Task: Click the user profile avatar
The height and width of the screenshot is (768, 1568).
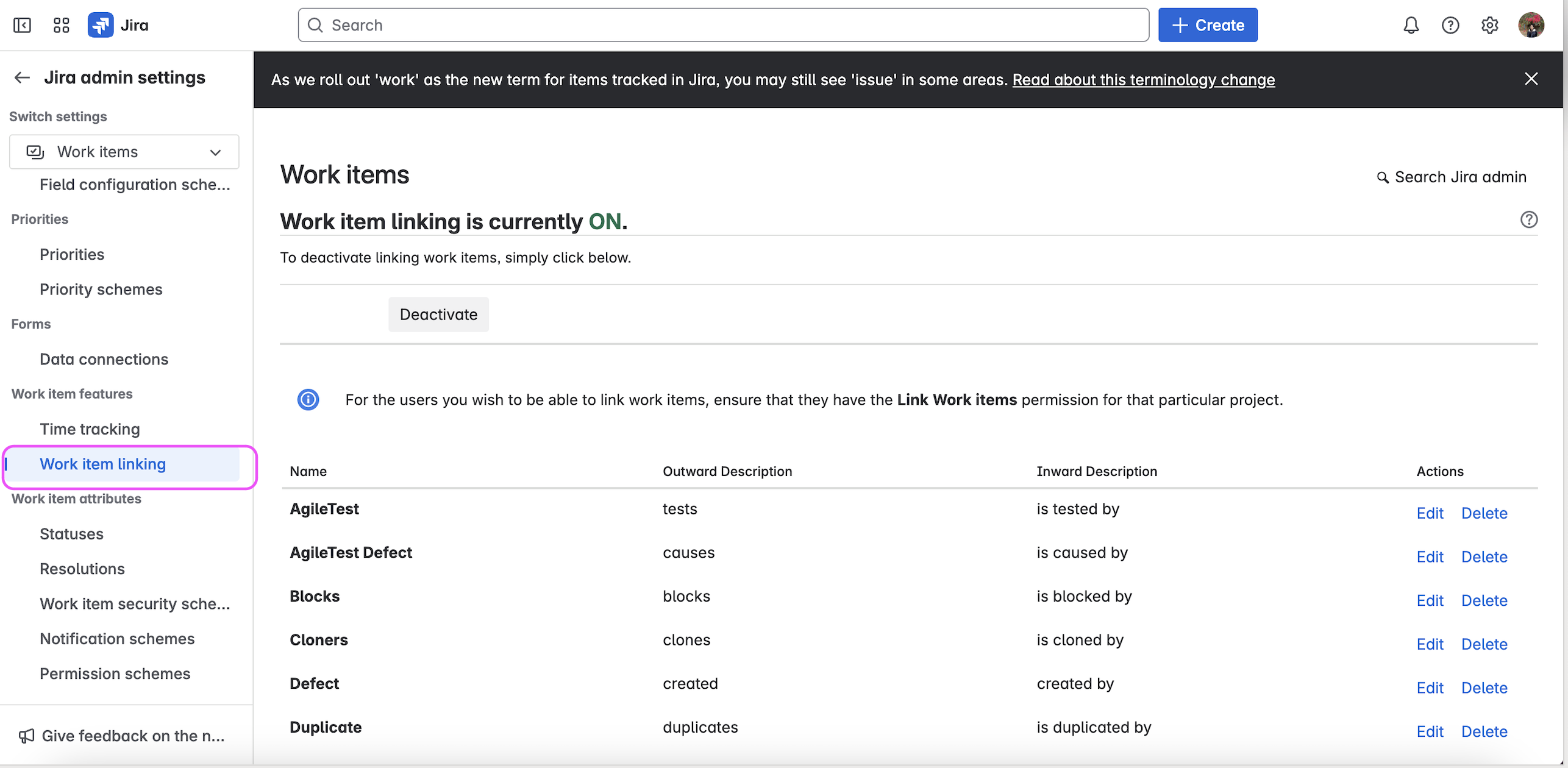Action: 1530,25
